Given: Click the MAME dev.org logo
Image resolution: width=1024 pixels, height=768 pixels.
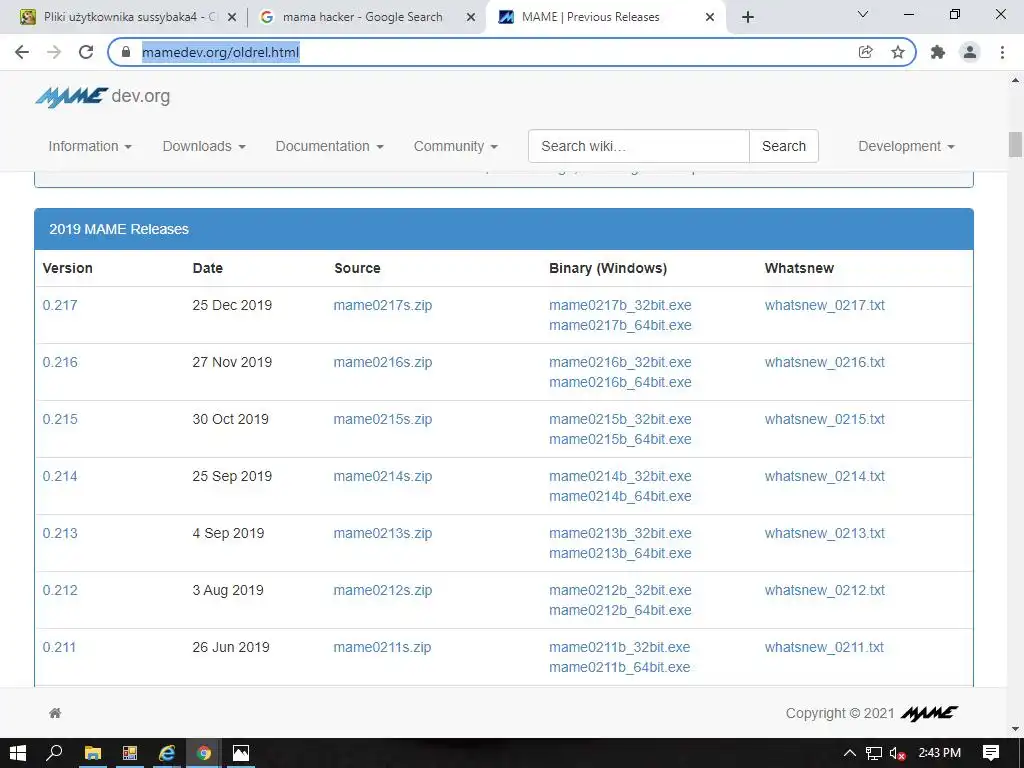Looking at the screenshot, I should point(103,97).
